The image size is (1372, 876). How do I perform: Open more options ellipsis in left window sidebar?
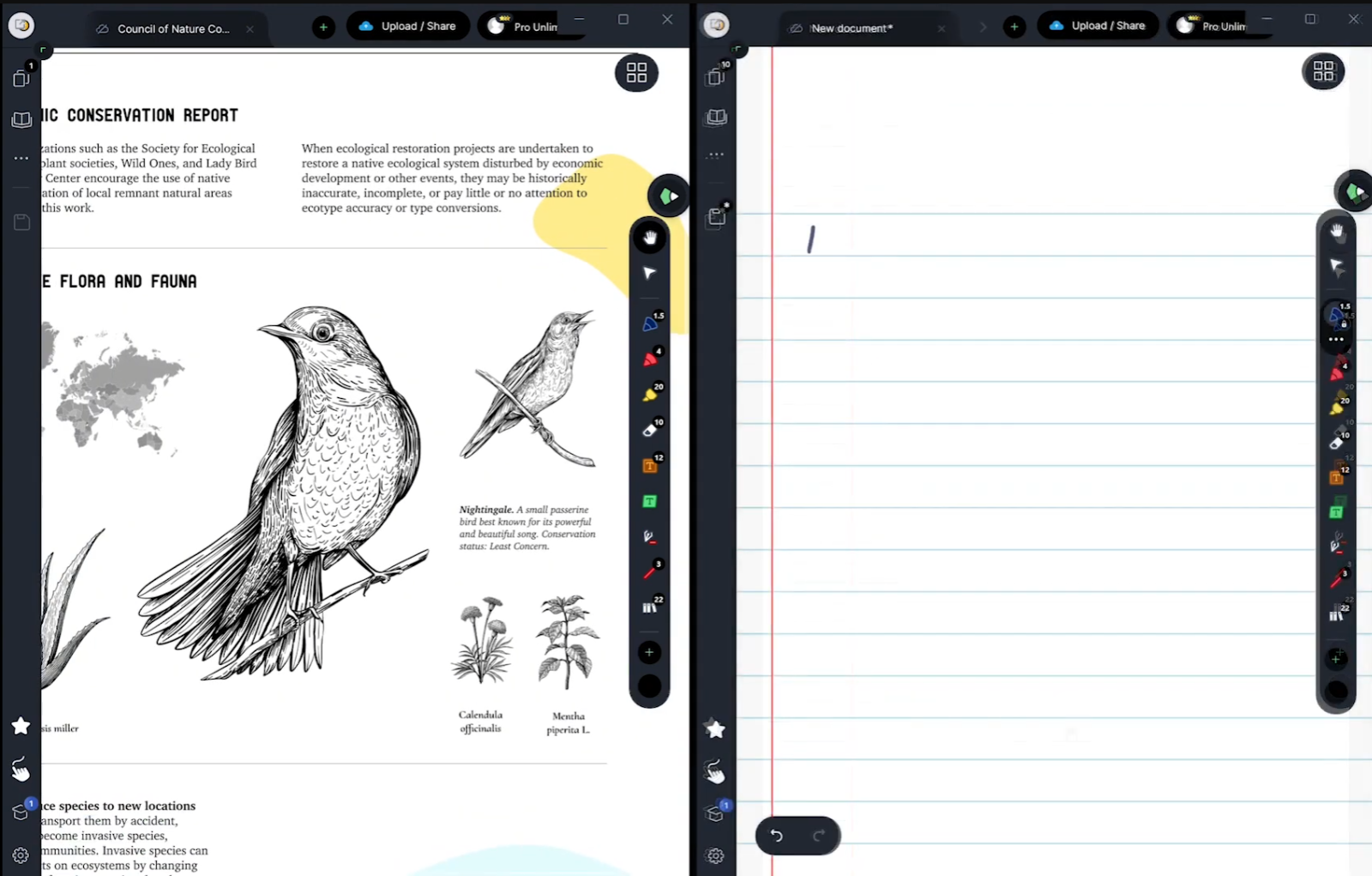21,158
